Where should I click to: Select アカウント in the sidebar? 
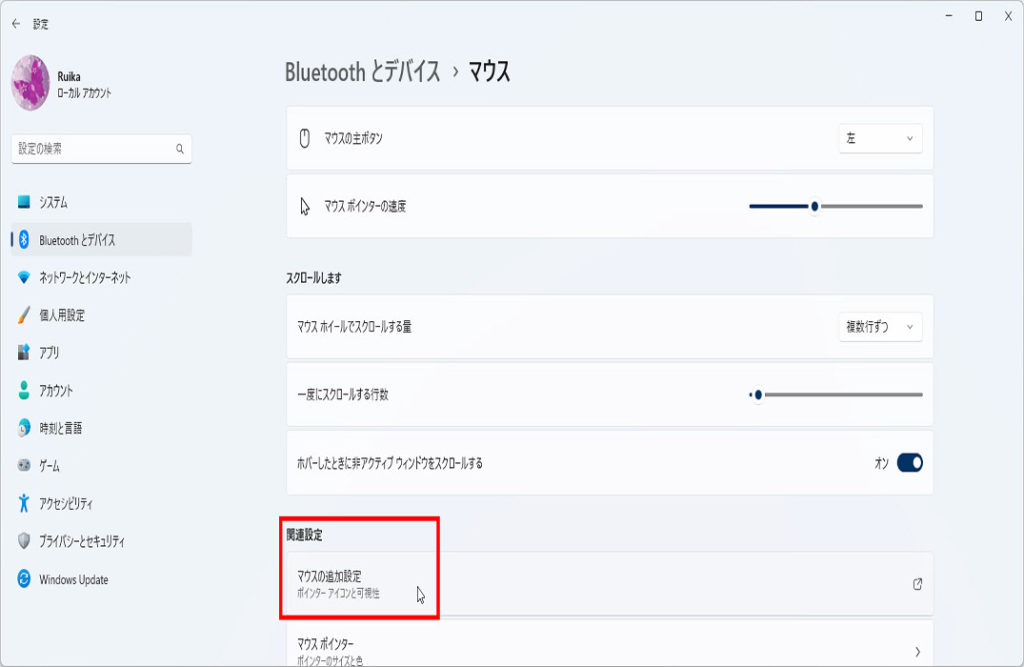point(56,391)
